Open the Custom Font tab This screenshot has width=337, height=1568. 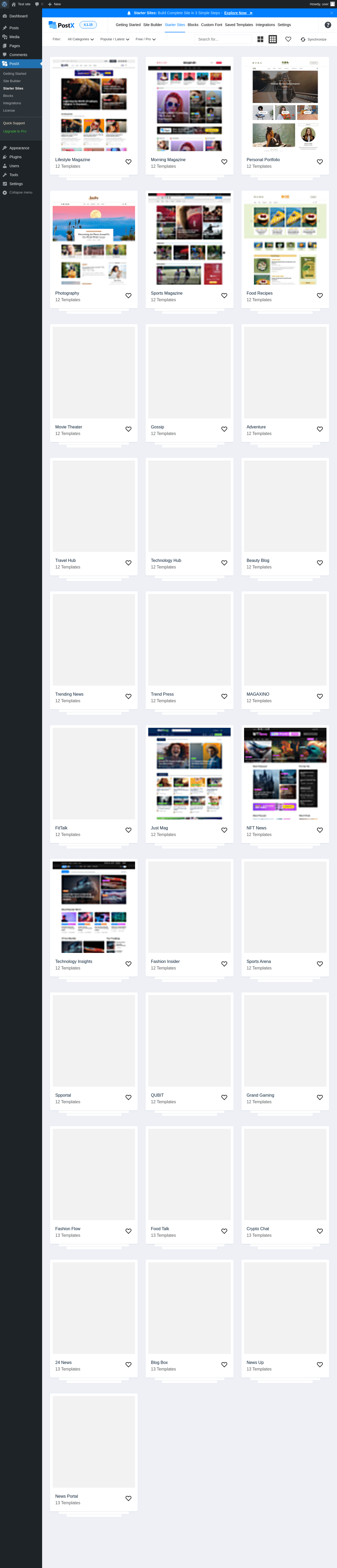coord(212,25)
